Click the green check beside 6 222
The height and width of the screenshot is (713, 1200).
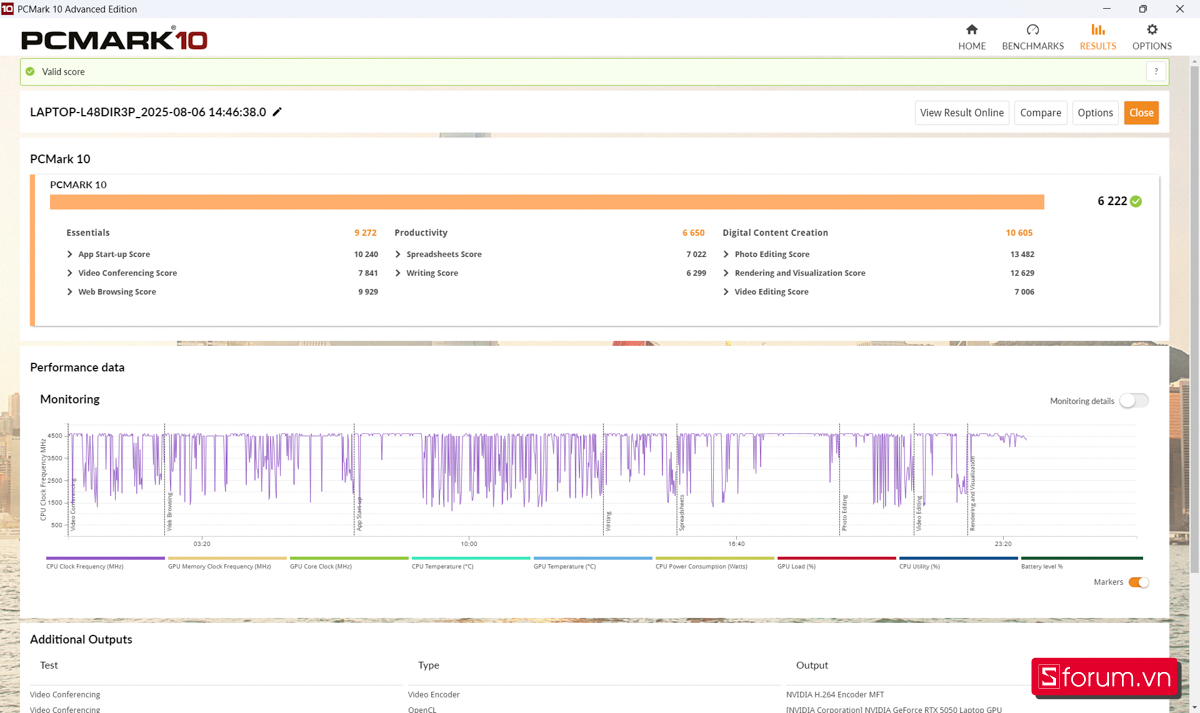pos(1136,201)
